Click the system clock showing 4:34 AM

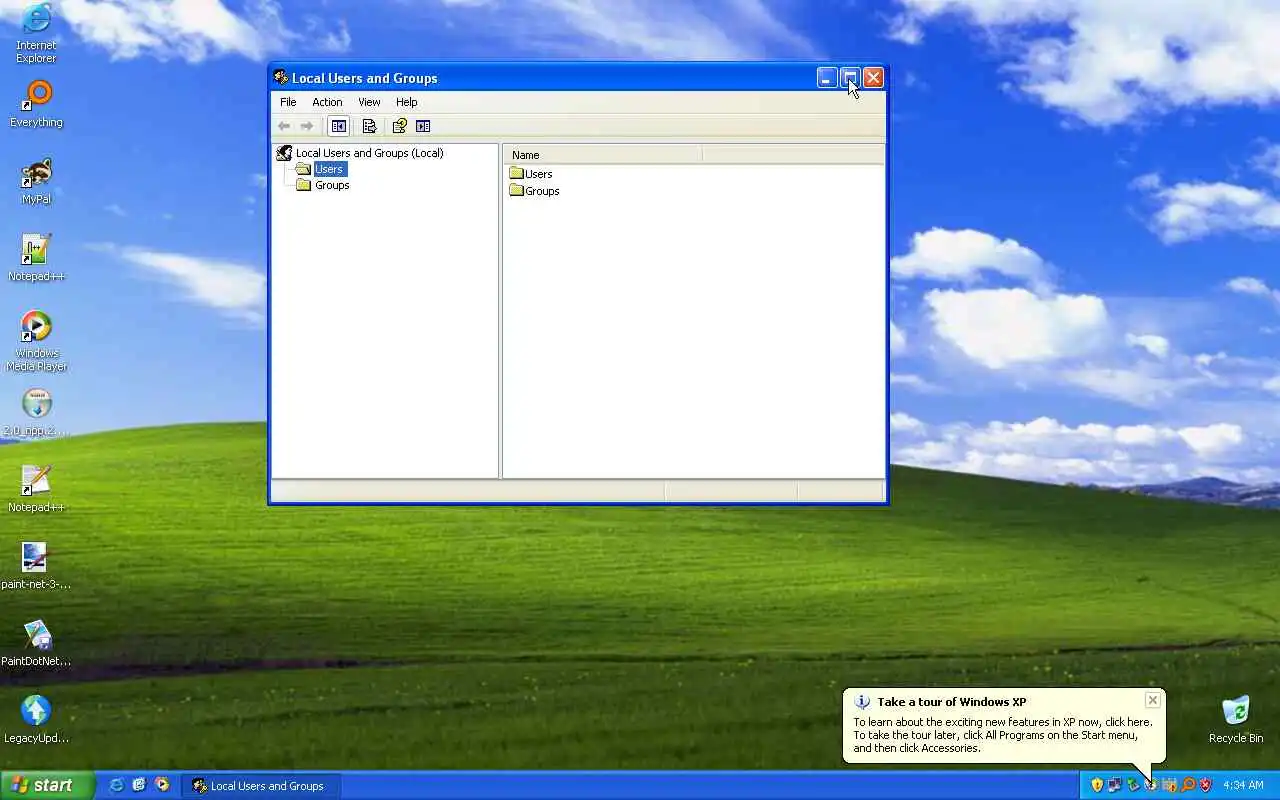pyautogui.click(x=1243, y=786)
